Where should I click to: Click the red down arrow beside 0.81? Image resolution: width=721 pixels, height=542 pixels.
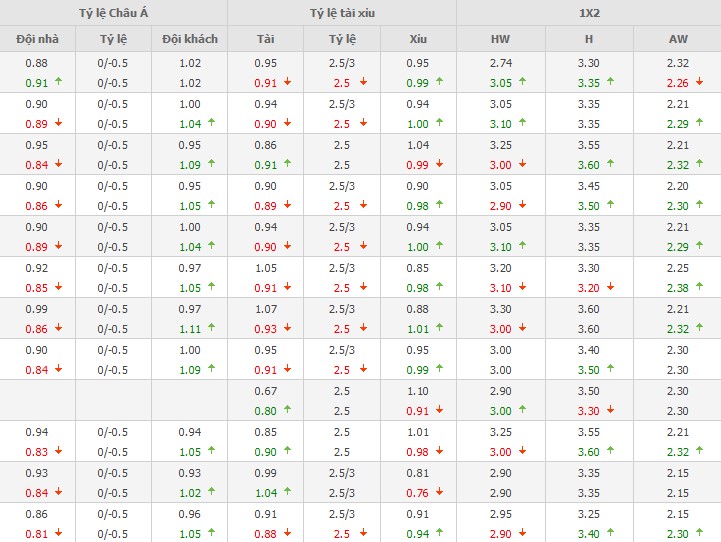(56, 533)
